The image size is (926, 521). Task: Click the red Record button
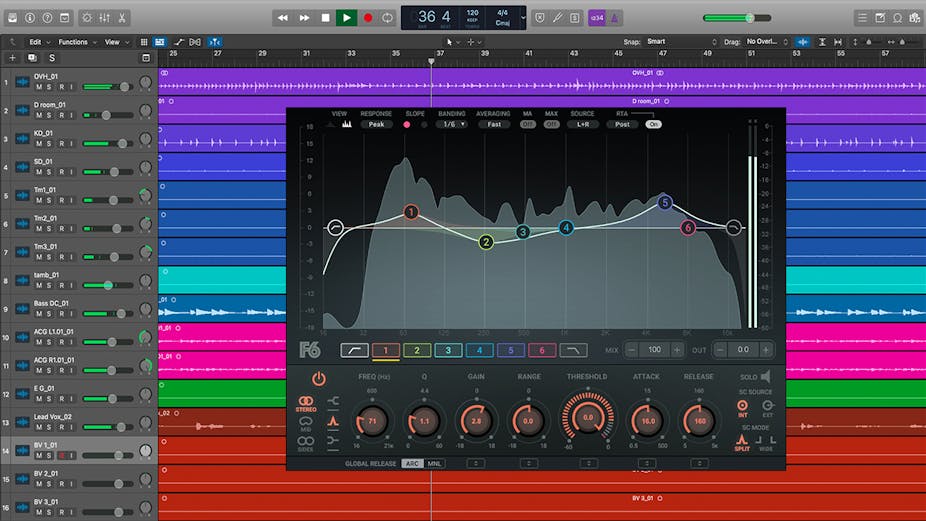tap(367, 17)
